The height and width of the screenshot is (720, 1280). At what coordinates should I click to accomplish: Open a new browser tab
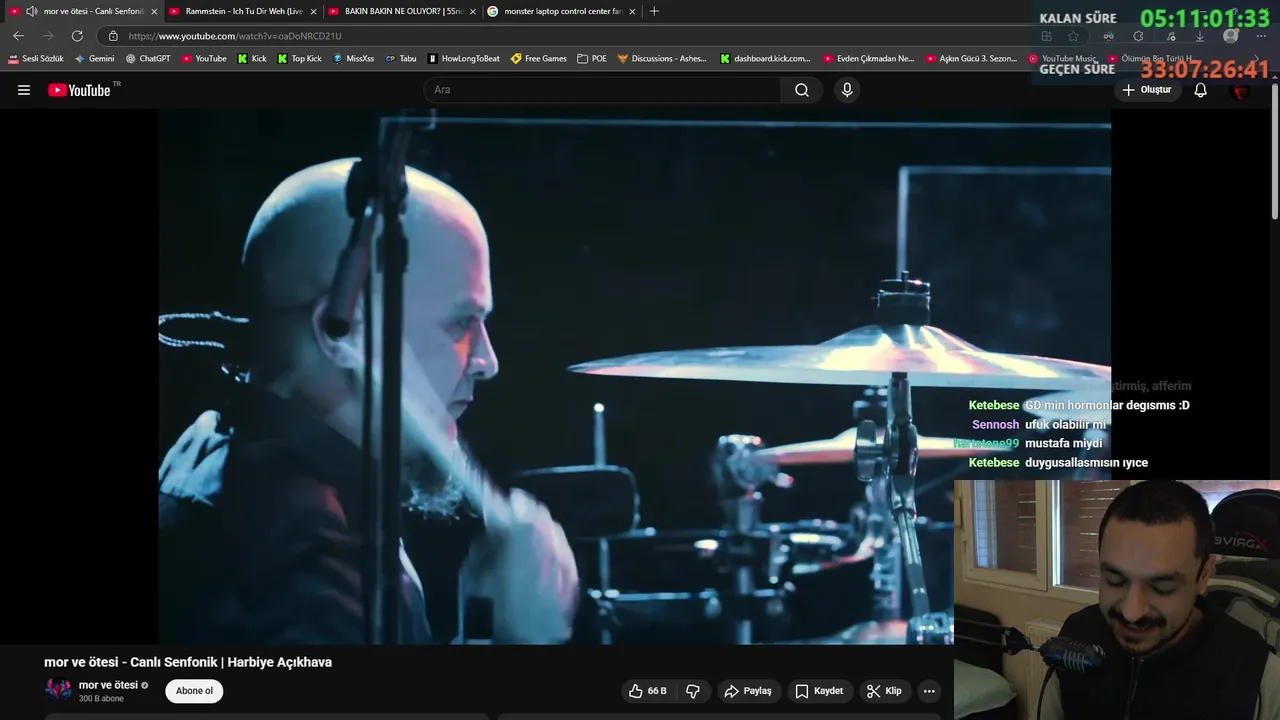654,11
